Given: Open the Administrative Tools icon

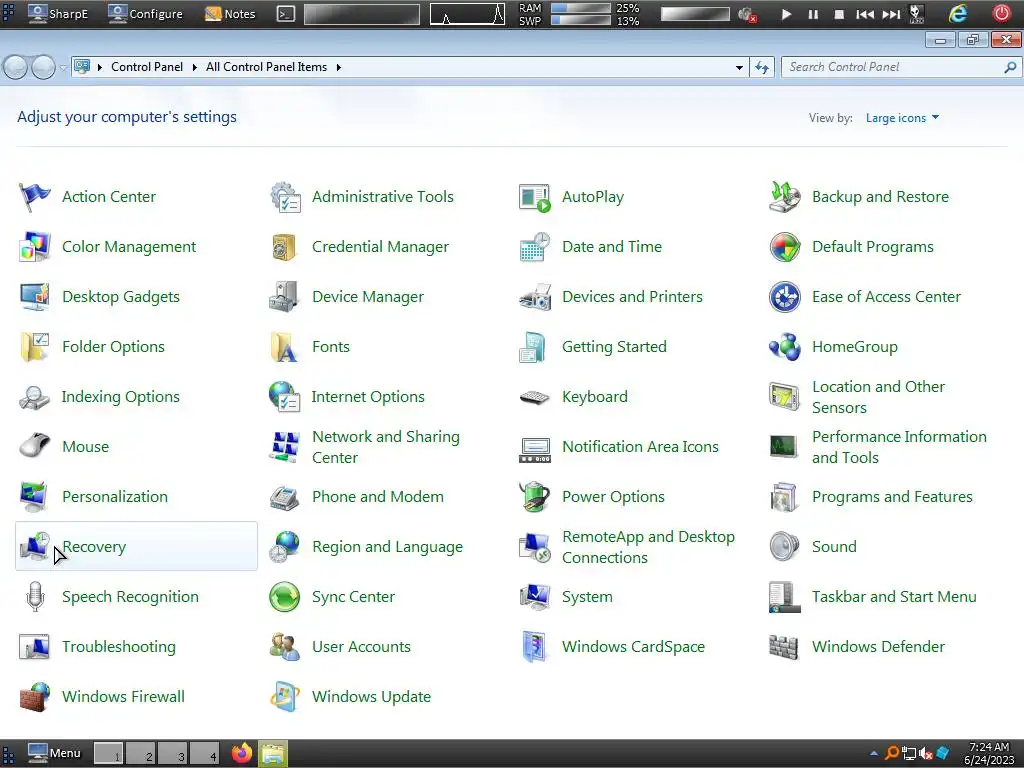Looking at the screenshot, I should 285,197.
